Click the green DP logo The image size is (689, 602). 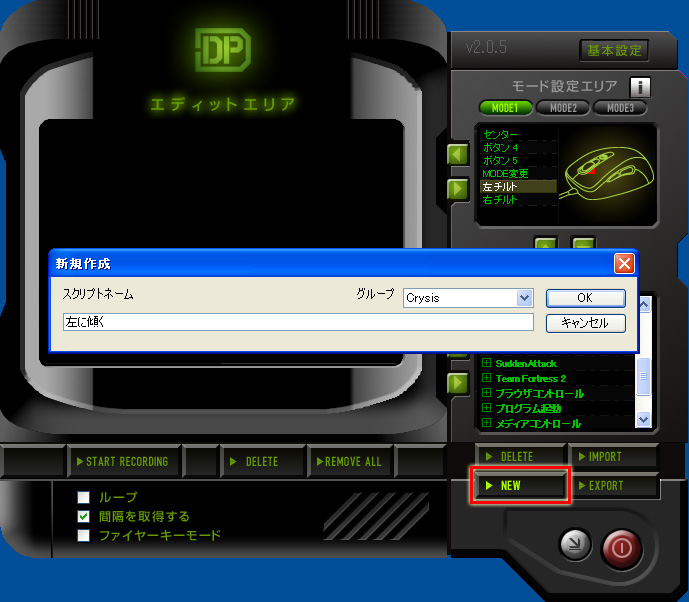(222, 52)
